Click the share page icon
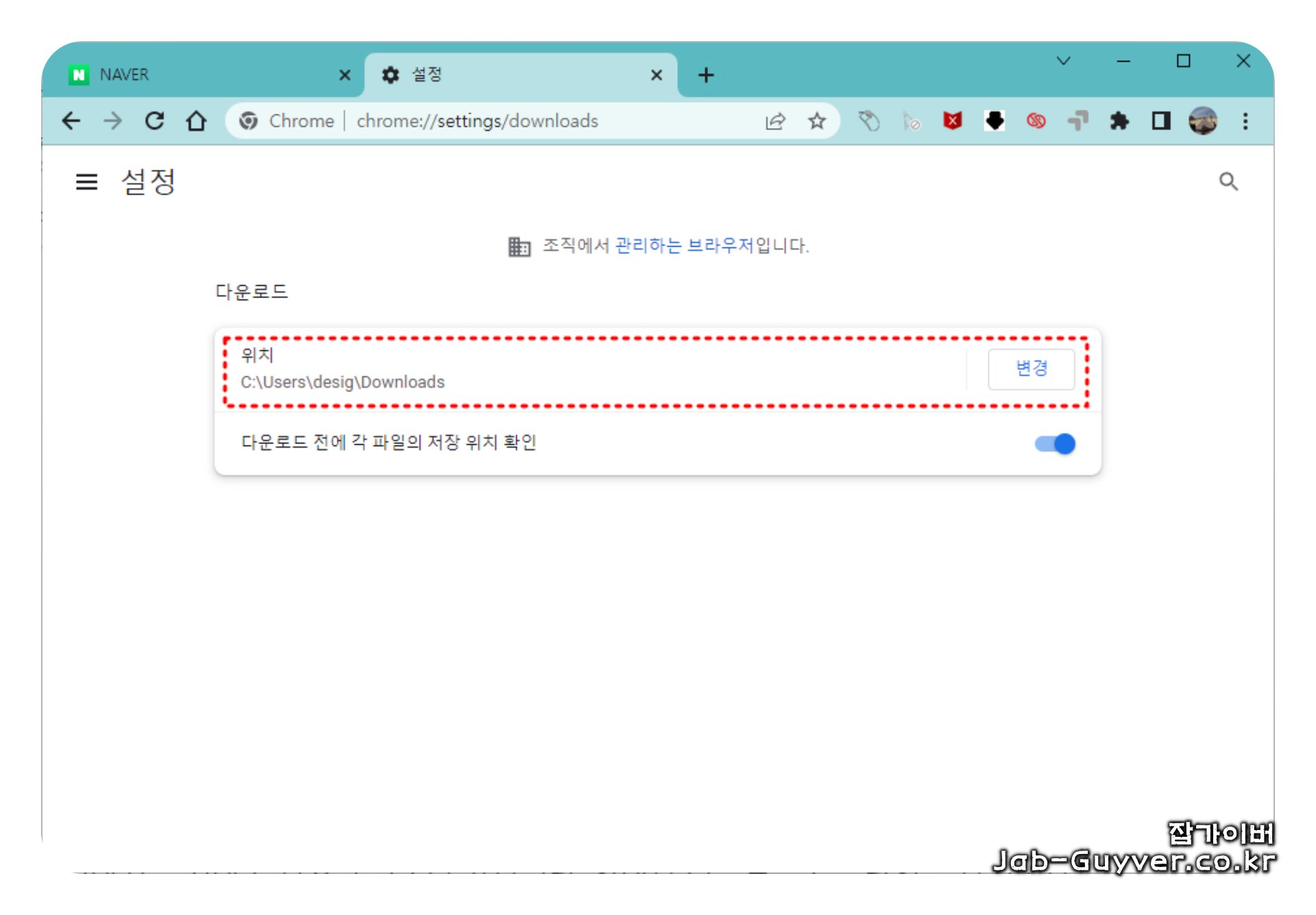Image resolution: width=1316 pixels, height=915 pixels. coord(775,121)
